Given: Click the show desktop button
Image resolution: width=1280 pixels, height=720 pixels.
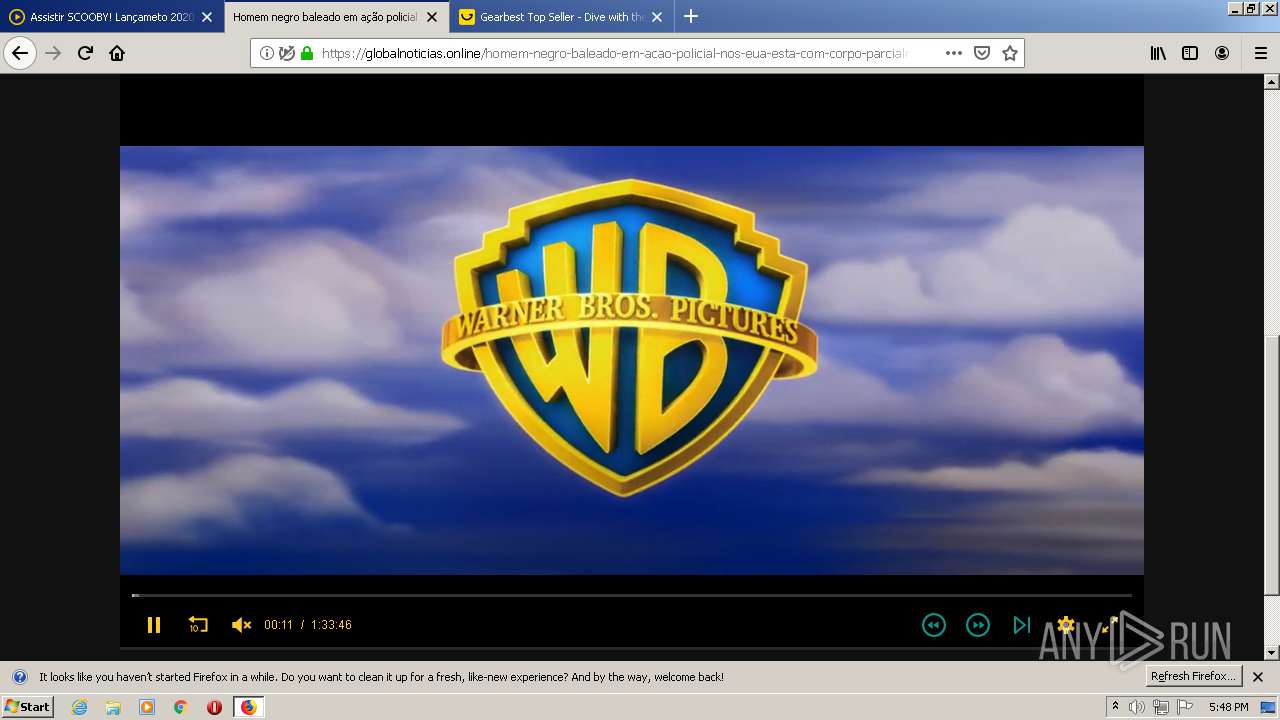Looking at the screenshot, I should point(1269,707).
